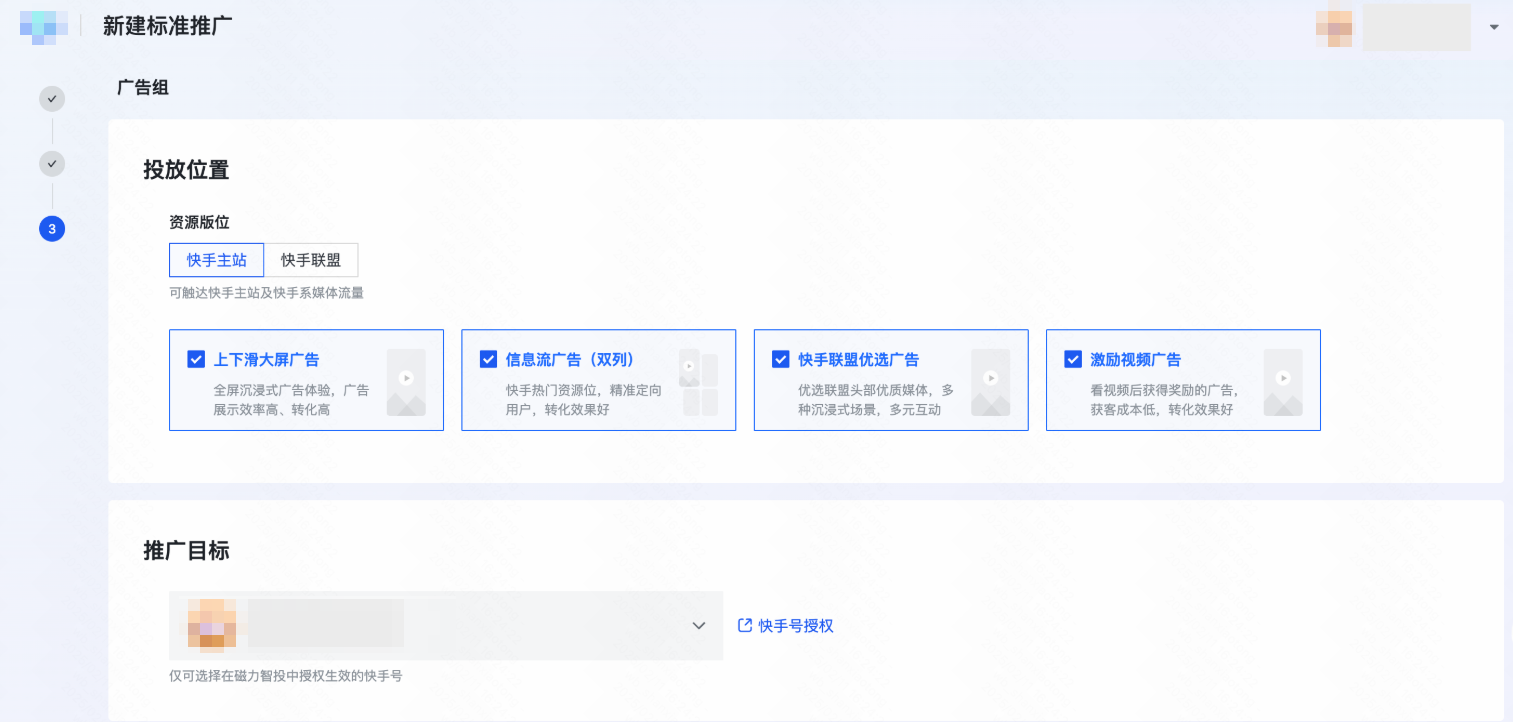Switch to the 快手联盟 tab
This screenshot has height=722, width=1513.
311,260
